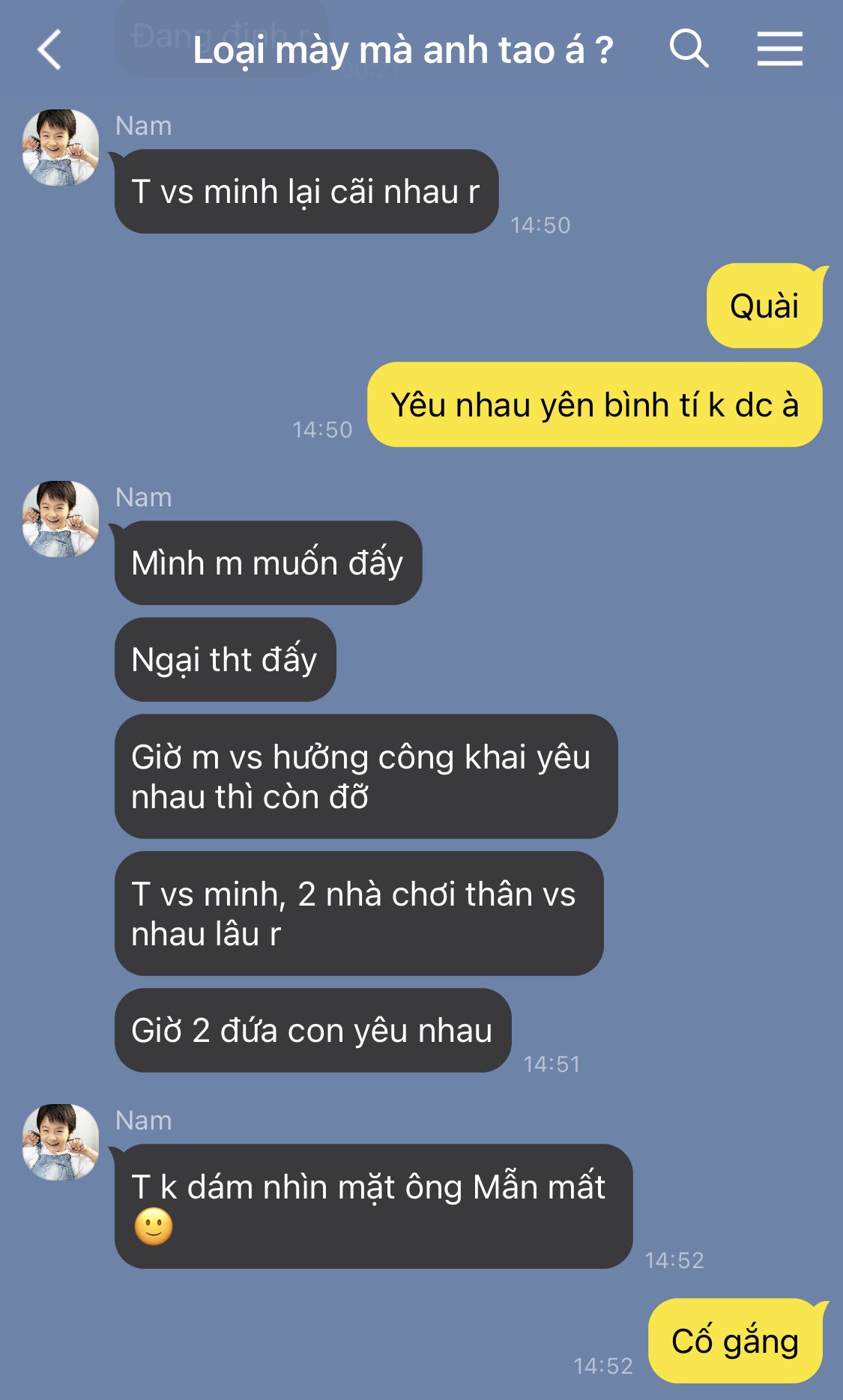Tap the 'Giờ 2 đứa con yêu nhau' bubble

click(312, 1030)
